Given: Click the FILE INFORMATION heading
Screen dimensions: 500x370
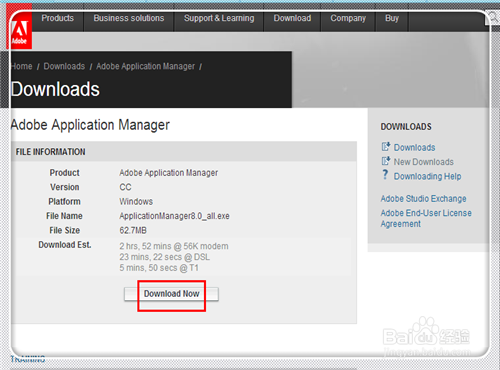Looking at the screenshot, I should click(x=50, y=152).
